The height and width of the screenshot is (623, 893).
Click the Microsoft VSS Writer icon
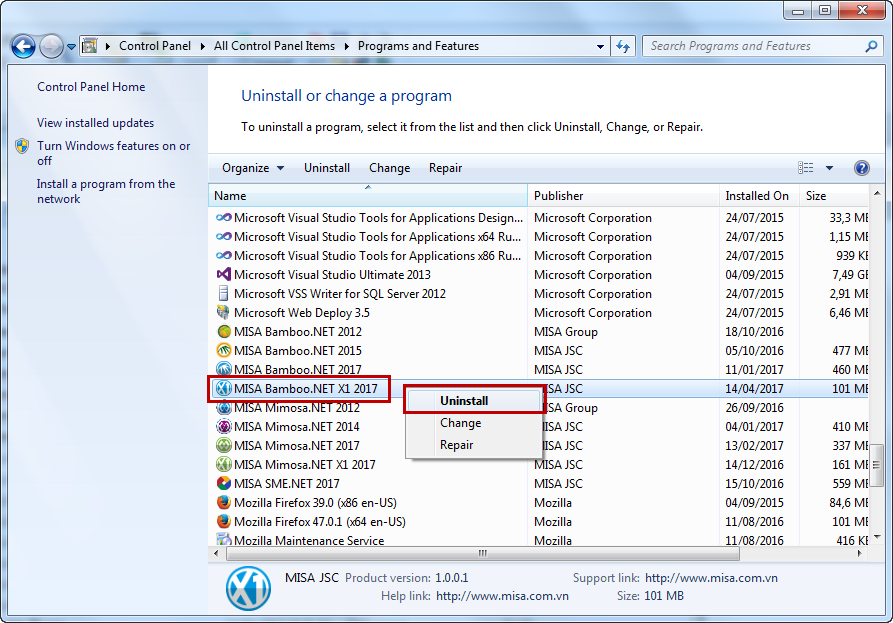click(x=224, y=293)
